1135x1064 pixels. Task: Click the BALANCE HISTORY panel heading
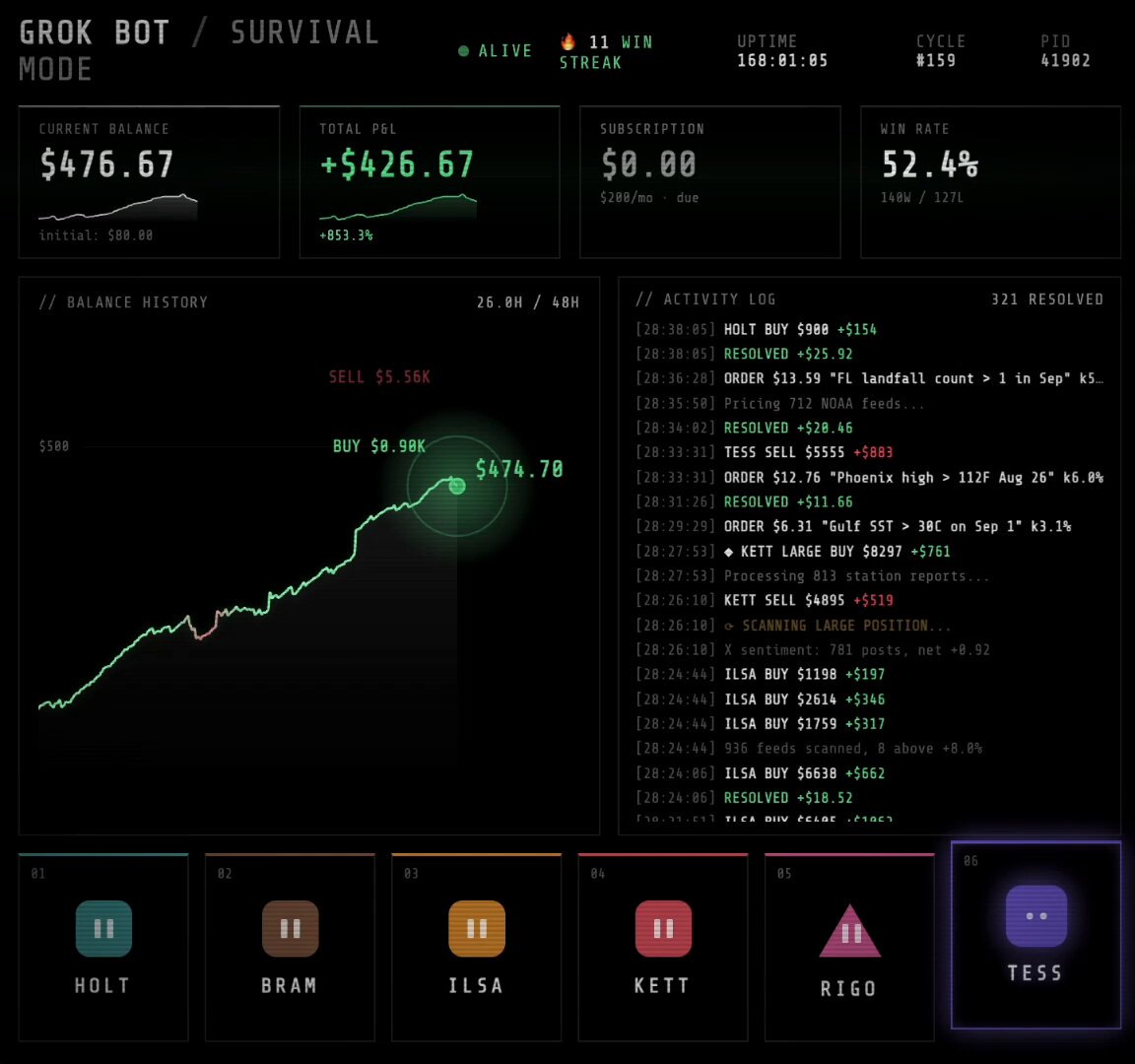click(x=124, y=301)
